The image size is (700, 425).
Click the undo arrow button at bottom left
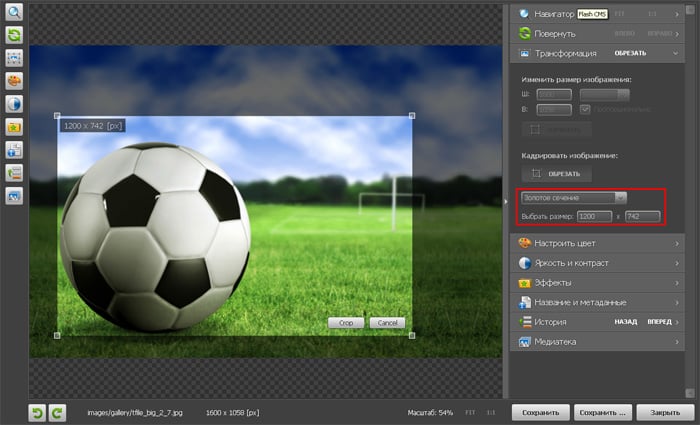tap(37, 411)
